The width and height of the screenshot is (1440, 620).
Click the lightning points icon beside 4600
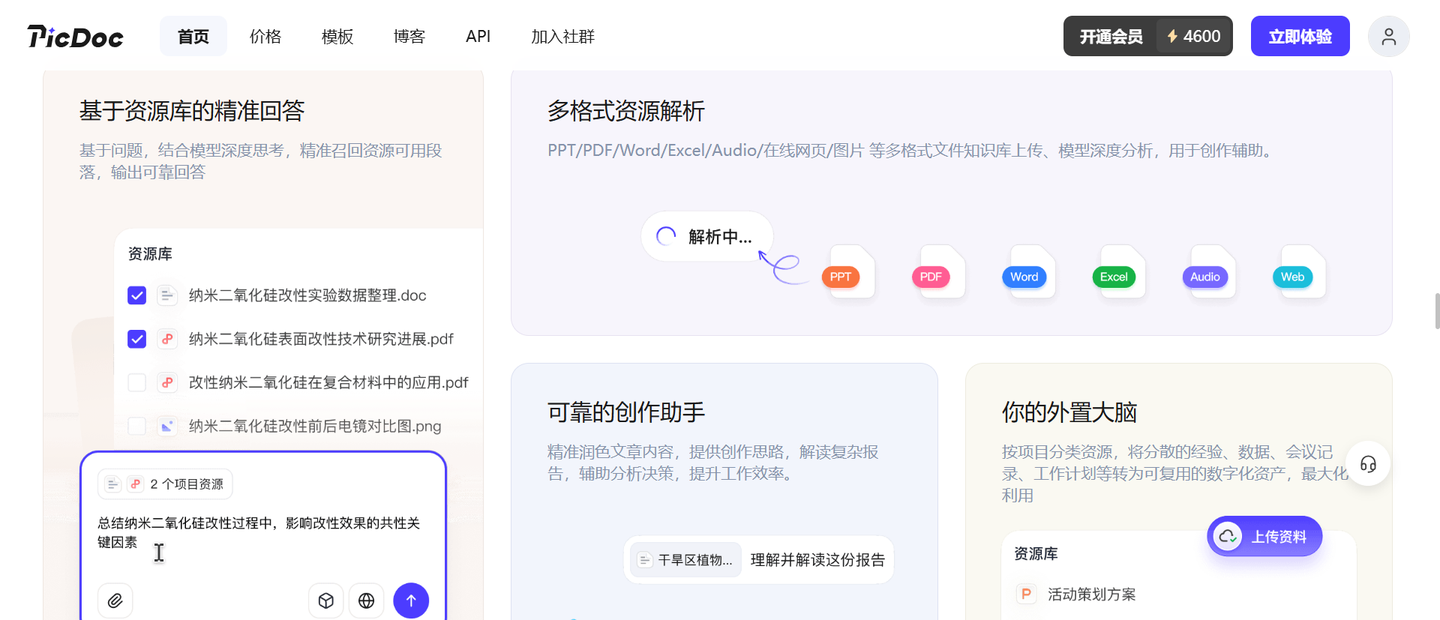tap(1172, 37)
